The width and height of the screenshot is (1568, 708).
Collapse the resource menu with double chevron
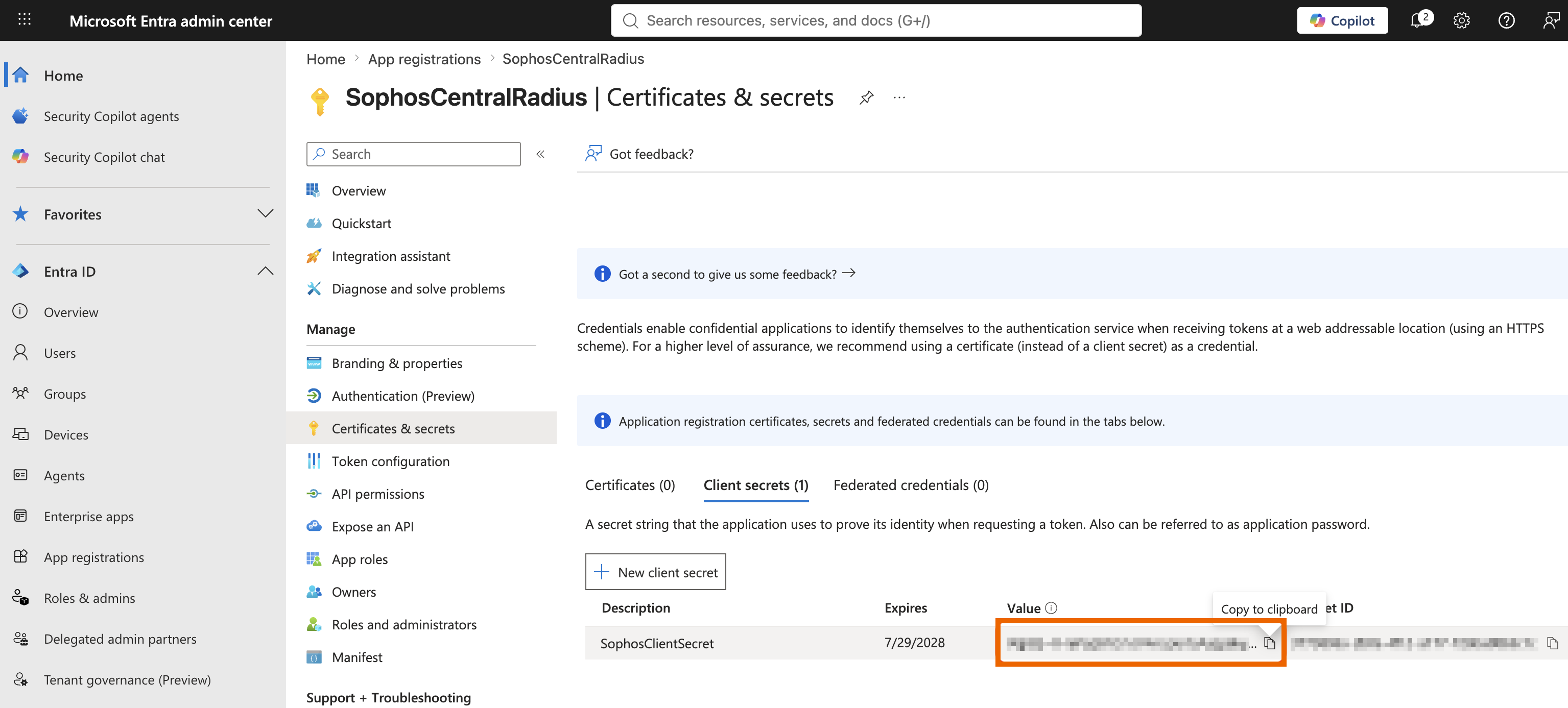pos(540,154)
